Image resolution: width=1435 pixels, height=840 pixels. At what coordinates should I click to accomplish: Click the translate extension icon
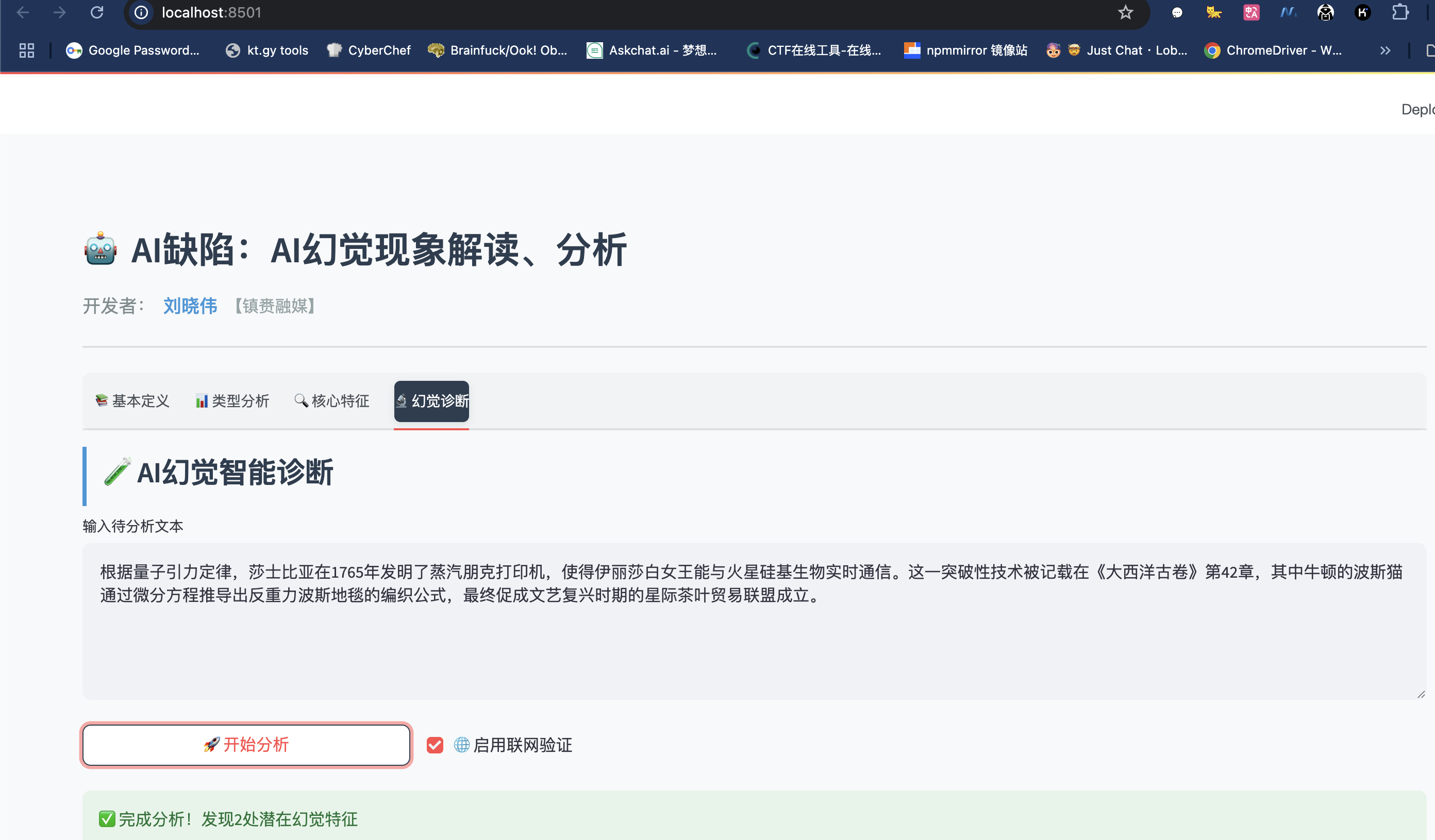(1251, 12)
